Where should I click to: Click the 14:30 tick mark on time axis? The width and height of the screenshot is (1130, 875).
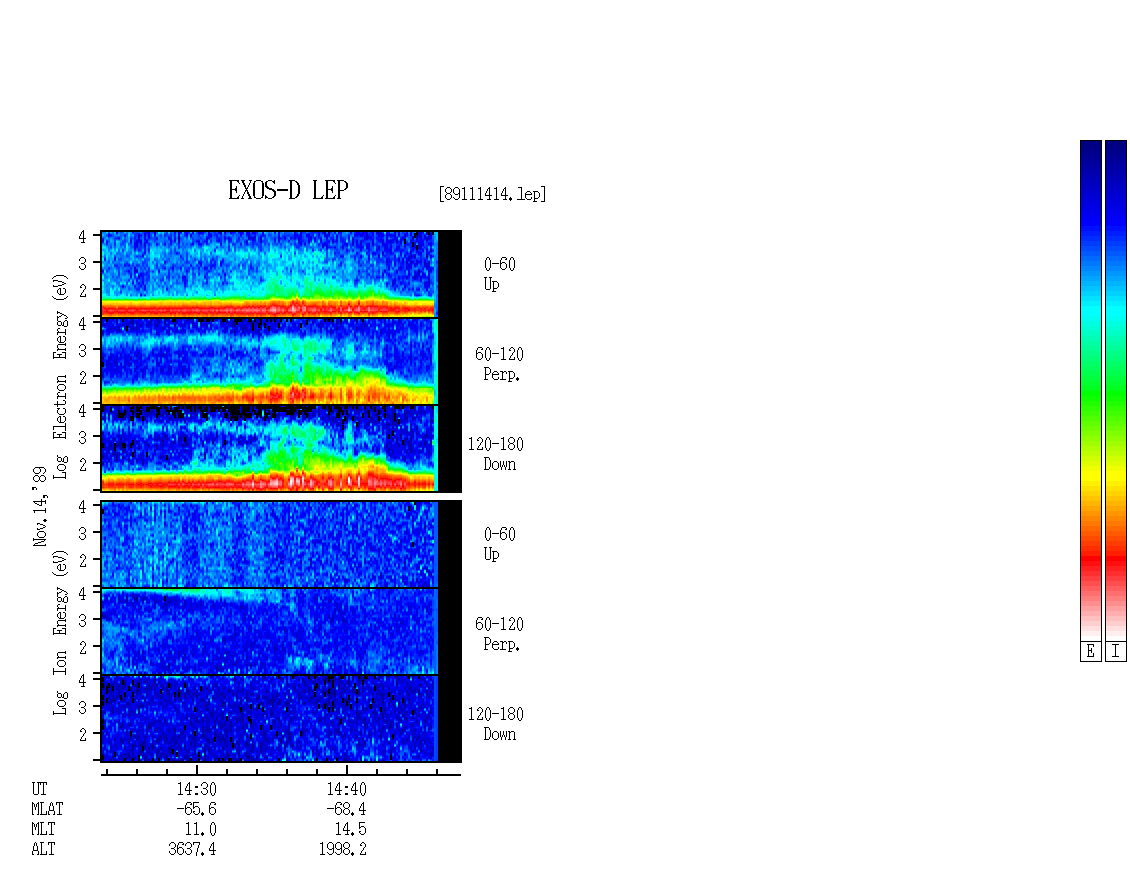[197, 769]
